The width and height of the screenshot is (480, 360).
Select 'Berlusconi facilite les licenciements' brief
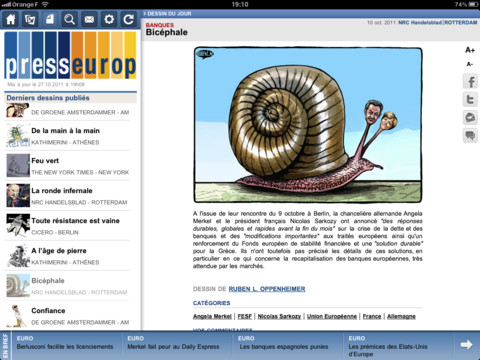click(x=65, y=347)
